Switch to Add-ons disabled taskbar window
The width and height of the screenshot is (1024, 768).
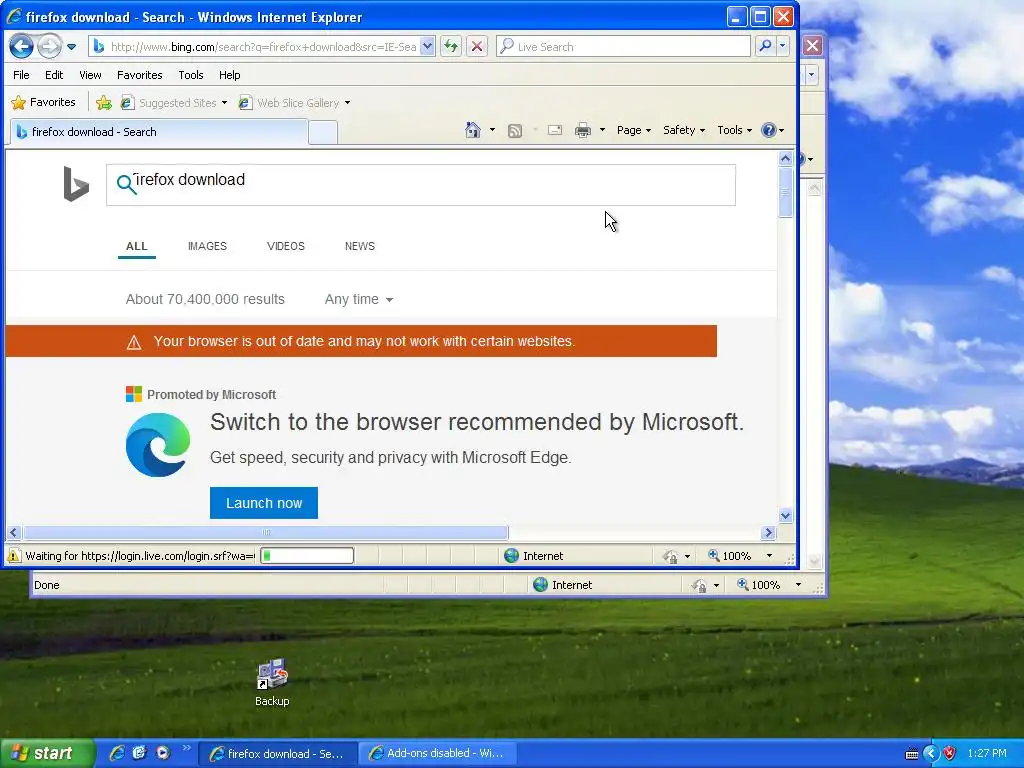pos(438,753)
